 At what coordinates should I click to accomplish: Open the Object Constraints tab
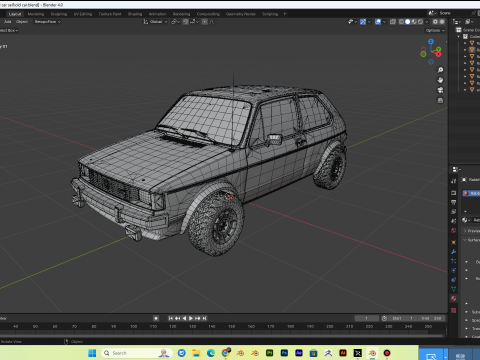(x=453, y=280)
